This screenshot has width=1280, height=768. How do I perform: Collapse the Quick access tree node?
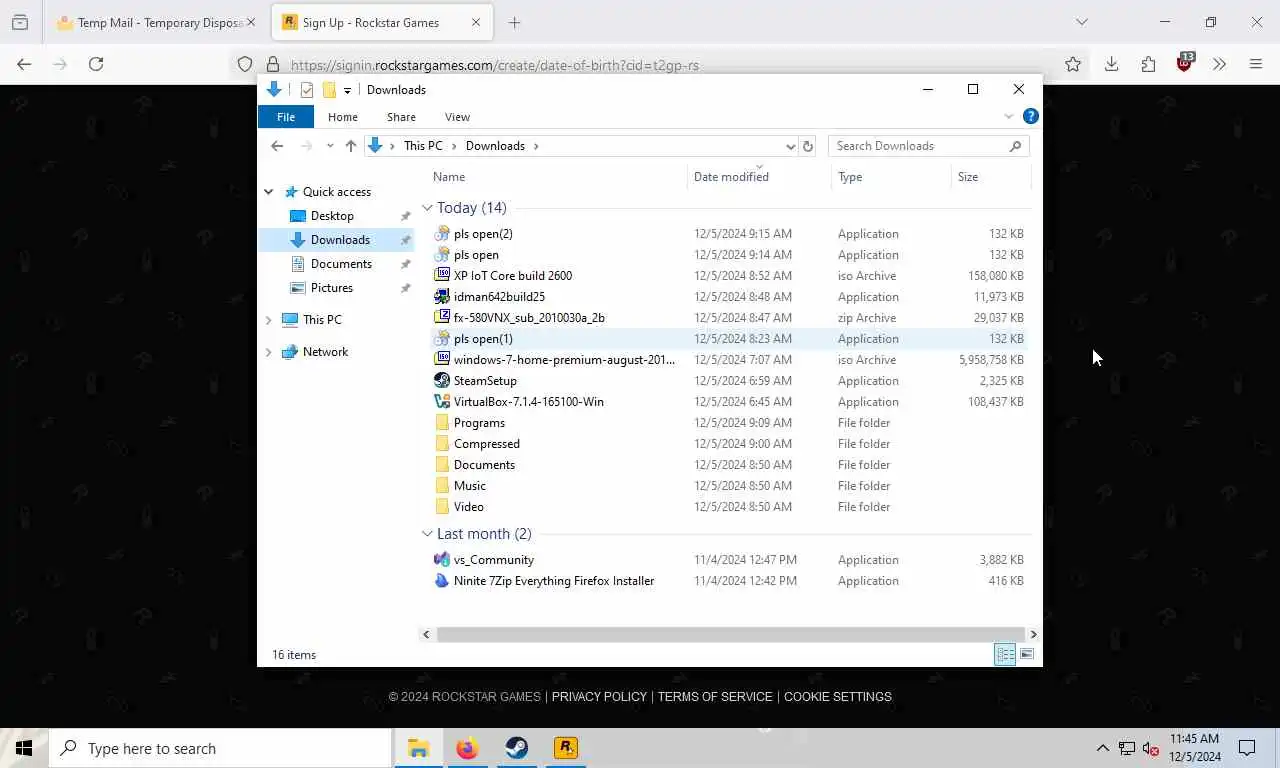269,192
